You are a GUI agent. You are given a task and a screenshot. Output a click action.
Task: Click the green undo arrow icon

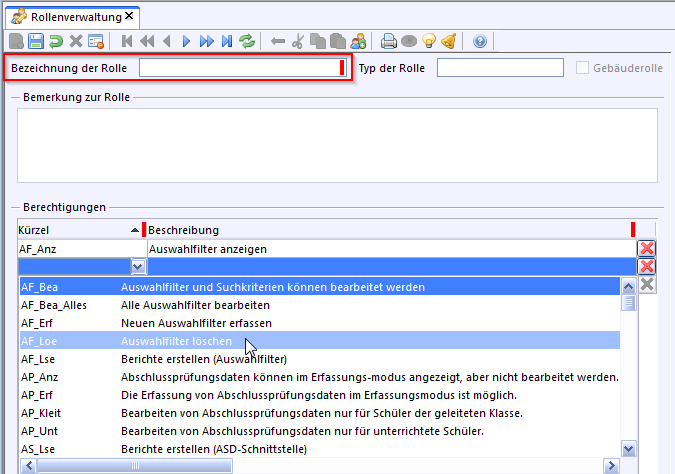(x=56, y=41)
